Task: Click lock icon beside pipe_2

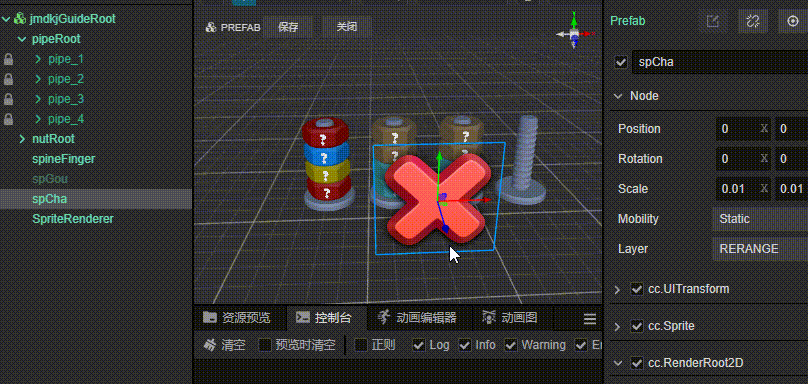Action: (x=8, y=79)
